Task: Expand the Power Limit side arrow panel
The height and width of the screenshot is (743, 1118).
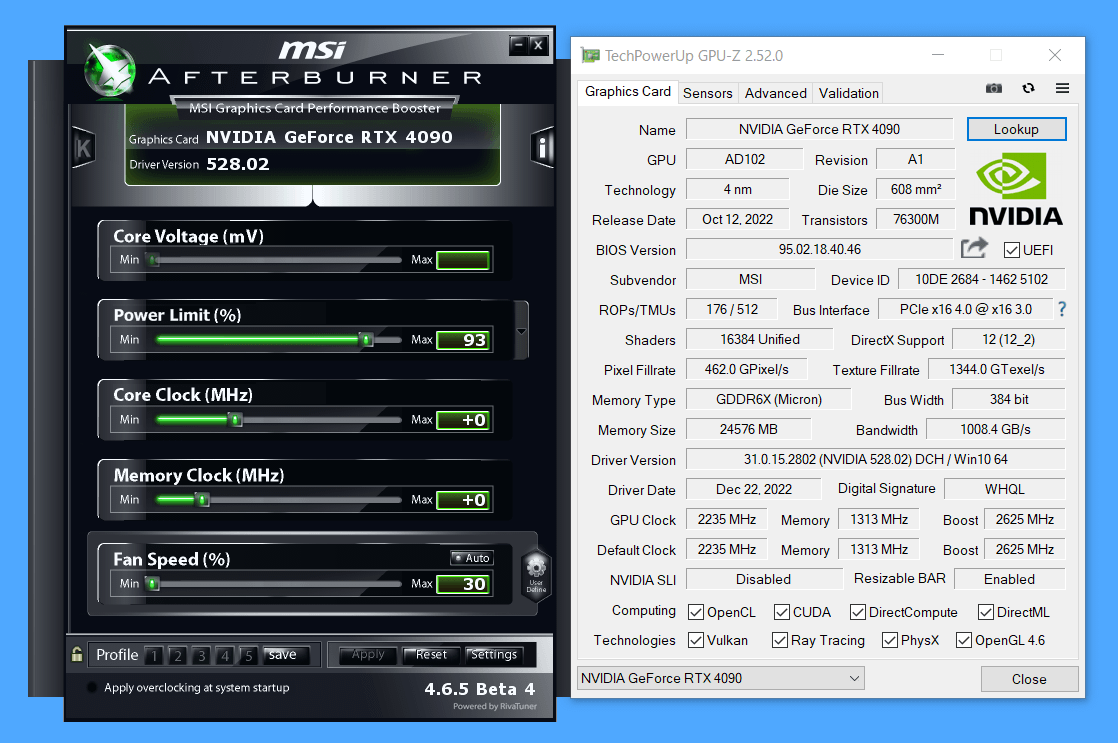Action: (521, 331)
